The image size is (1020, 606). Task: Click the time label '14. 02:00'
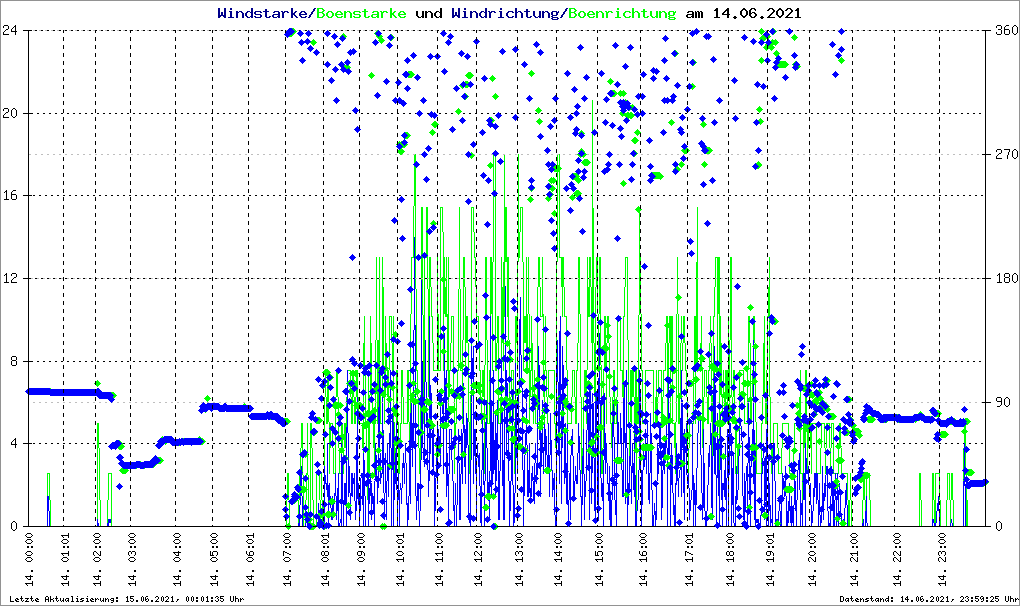(96, 559)
